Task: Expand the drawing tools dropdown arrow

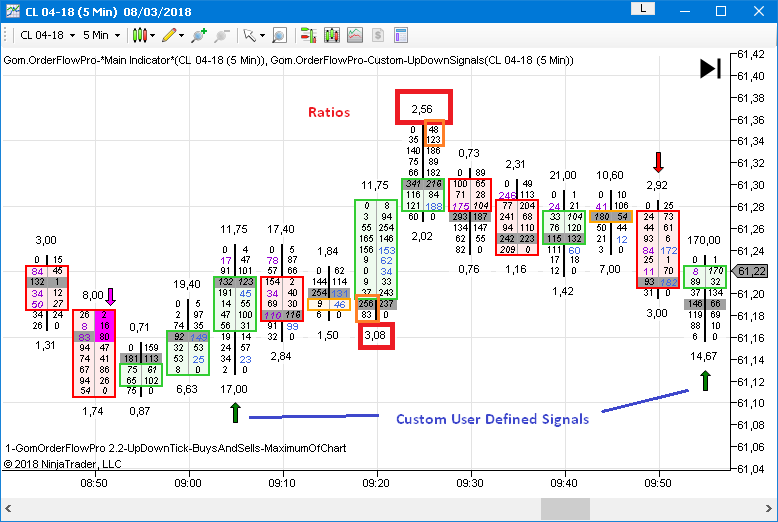Action: tap(182, 36)
